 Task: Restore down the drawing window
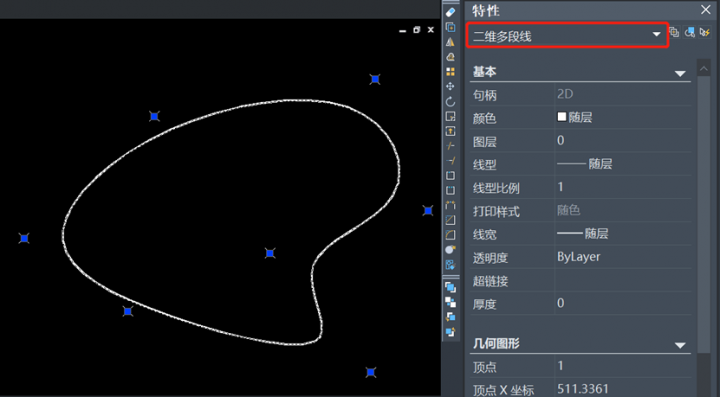pyautogui.click(x=416, y=30)
